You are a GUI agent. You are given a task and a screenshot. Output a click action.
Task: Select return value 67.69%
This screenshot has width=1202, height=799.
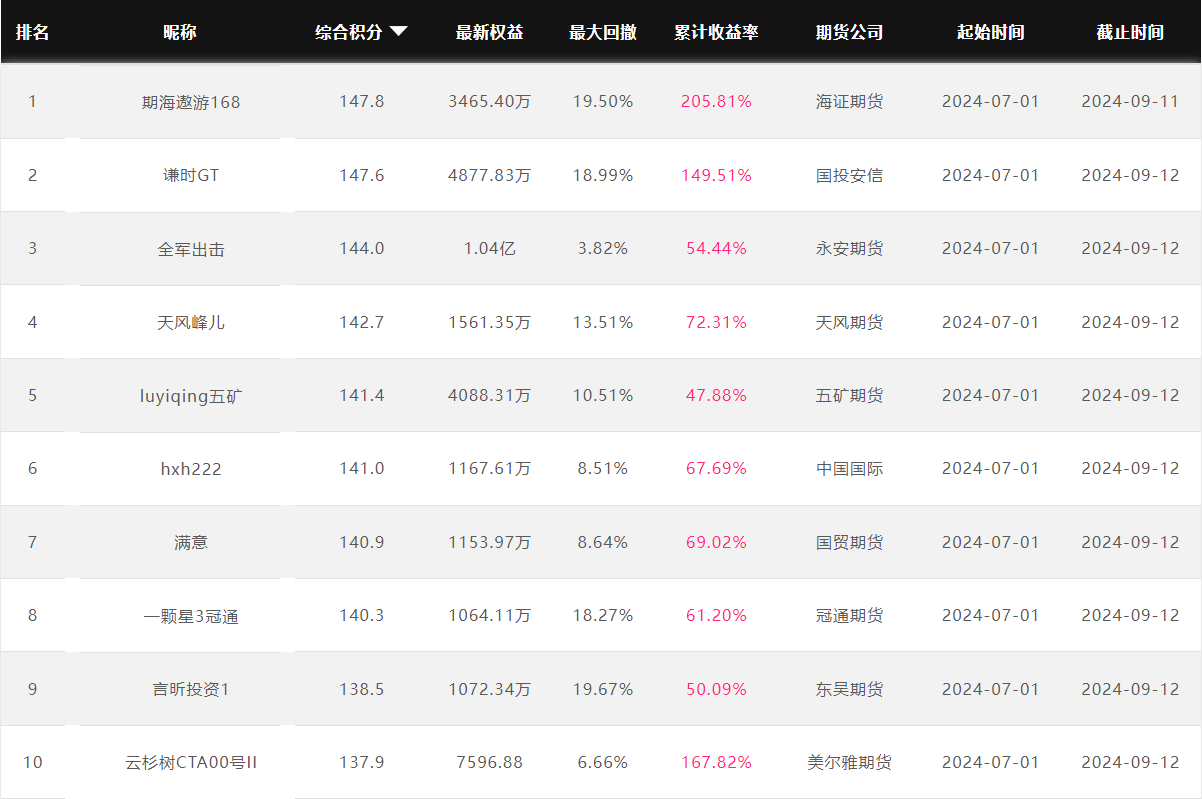tap(716, 468)
